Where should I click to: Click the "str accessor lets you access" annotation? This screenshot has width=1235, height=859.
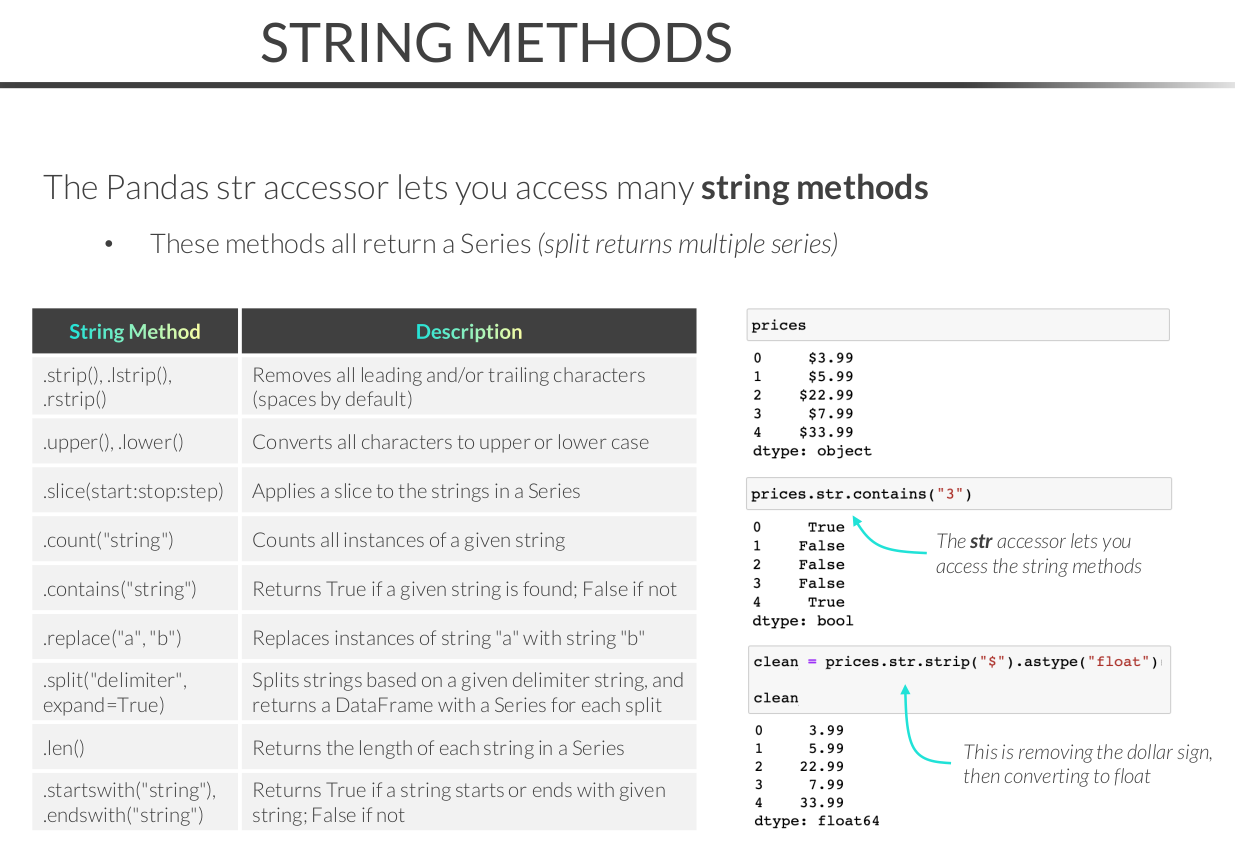1038,554
